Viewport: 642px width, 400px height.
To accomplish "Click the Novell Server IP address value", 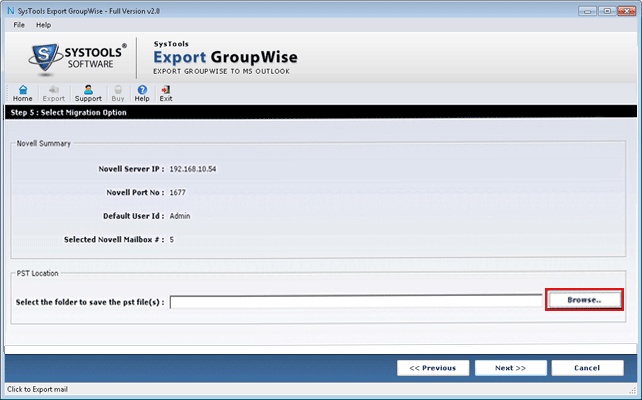I will [x=193, y=169].
